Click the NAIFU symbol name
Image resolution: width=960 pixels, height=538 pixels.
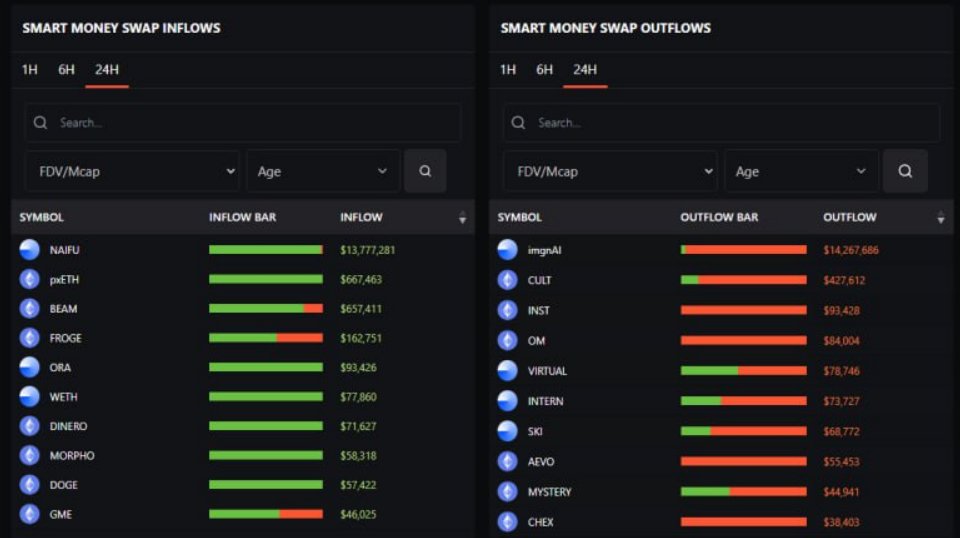pos(64,250)
